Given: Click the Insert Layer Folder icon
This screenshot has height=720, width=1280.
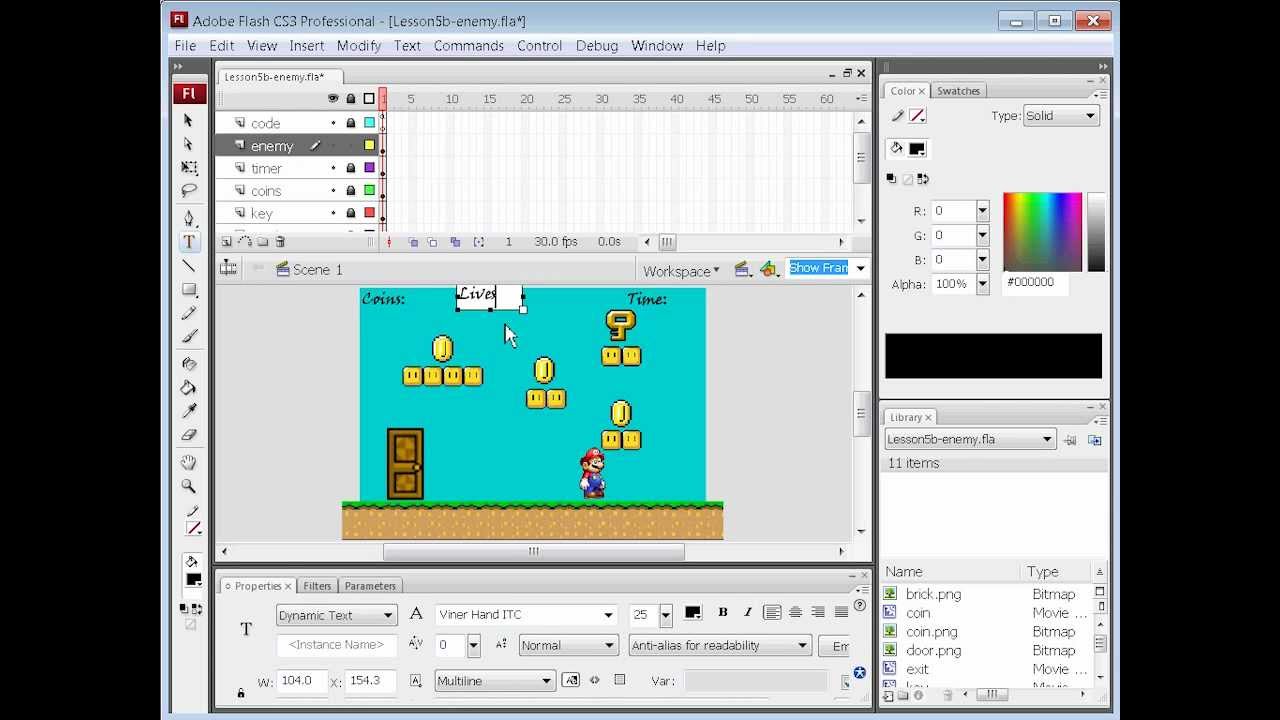Looking at the screenshot, I should pyautogui.click(x=263, y=242).
